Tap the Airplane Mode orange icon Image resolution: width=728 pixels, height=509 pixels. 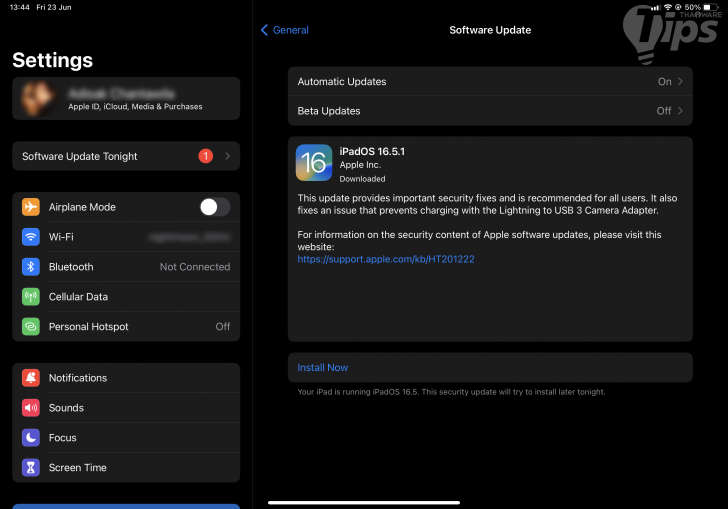31,207
